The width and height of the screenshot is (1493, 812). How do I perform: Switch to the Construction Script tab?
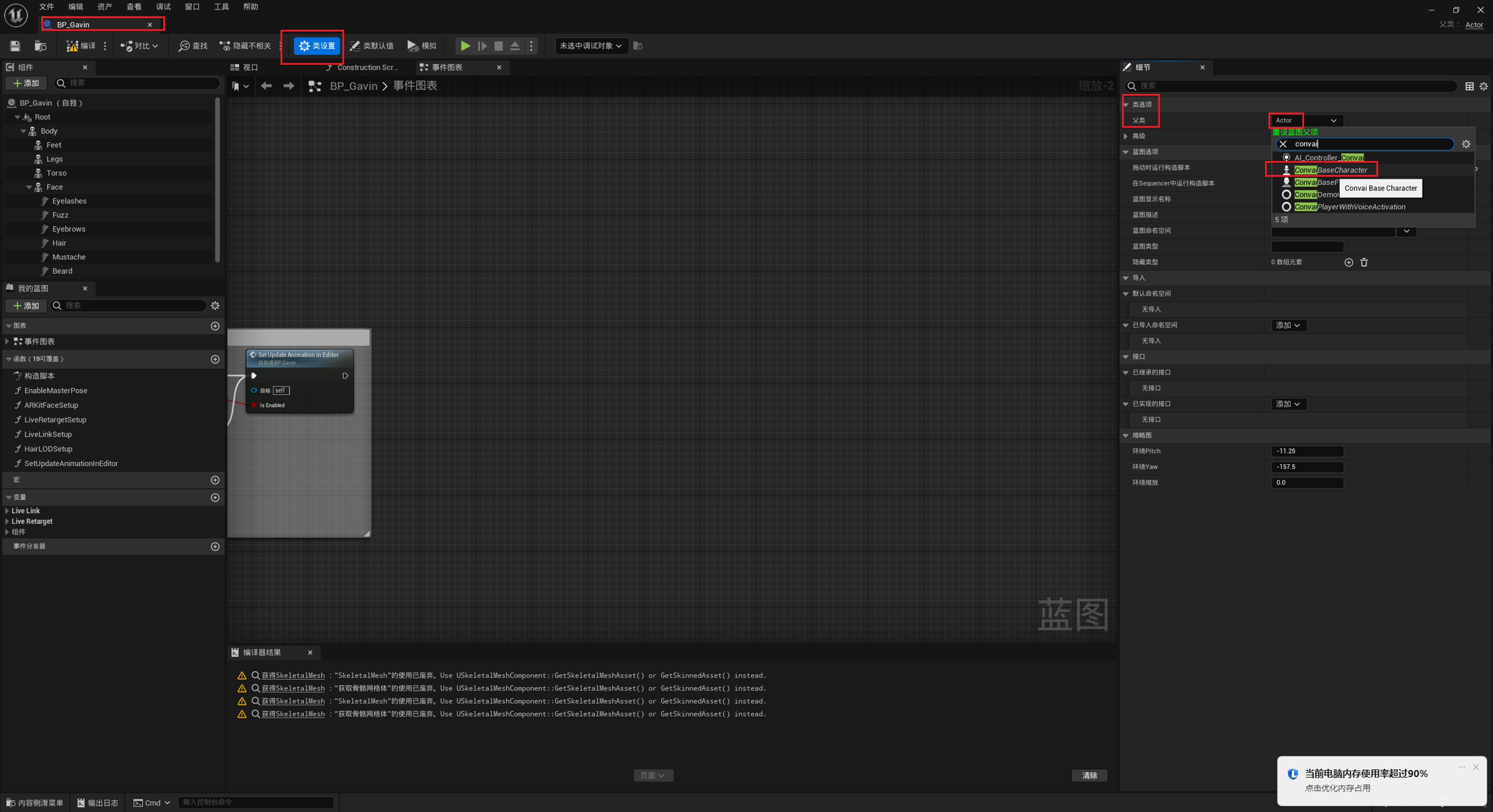point(363,67)
